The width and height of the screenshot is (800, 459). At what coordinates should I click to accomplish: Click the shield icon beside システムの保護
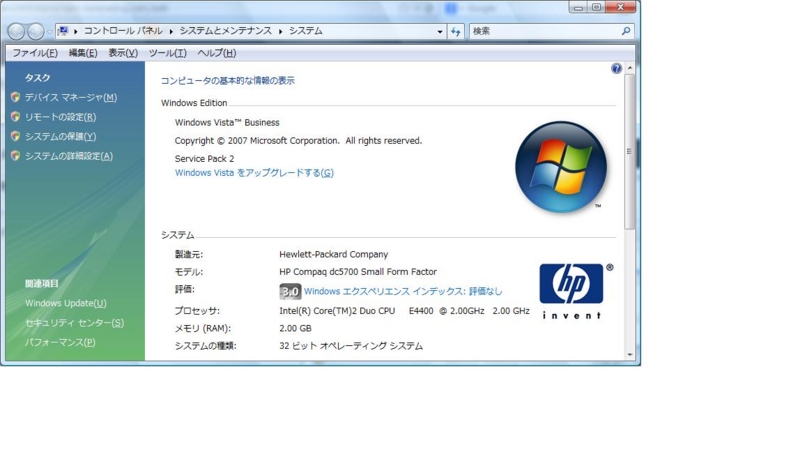(15, 136)
